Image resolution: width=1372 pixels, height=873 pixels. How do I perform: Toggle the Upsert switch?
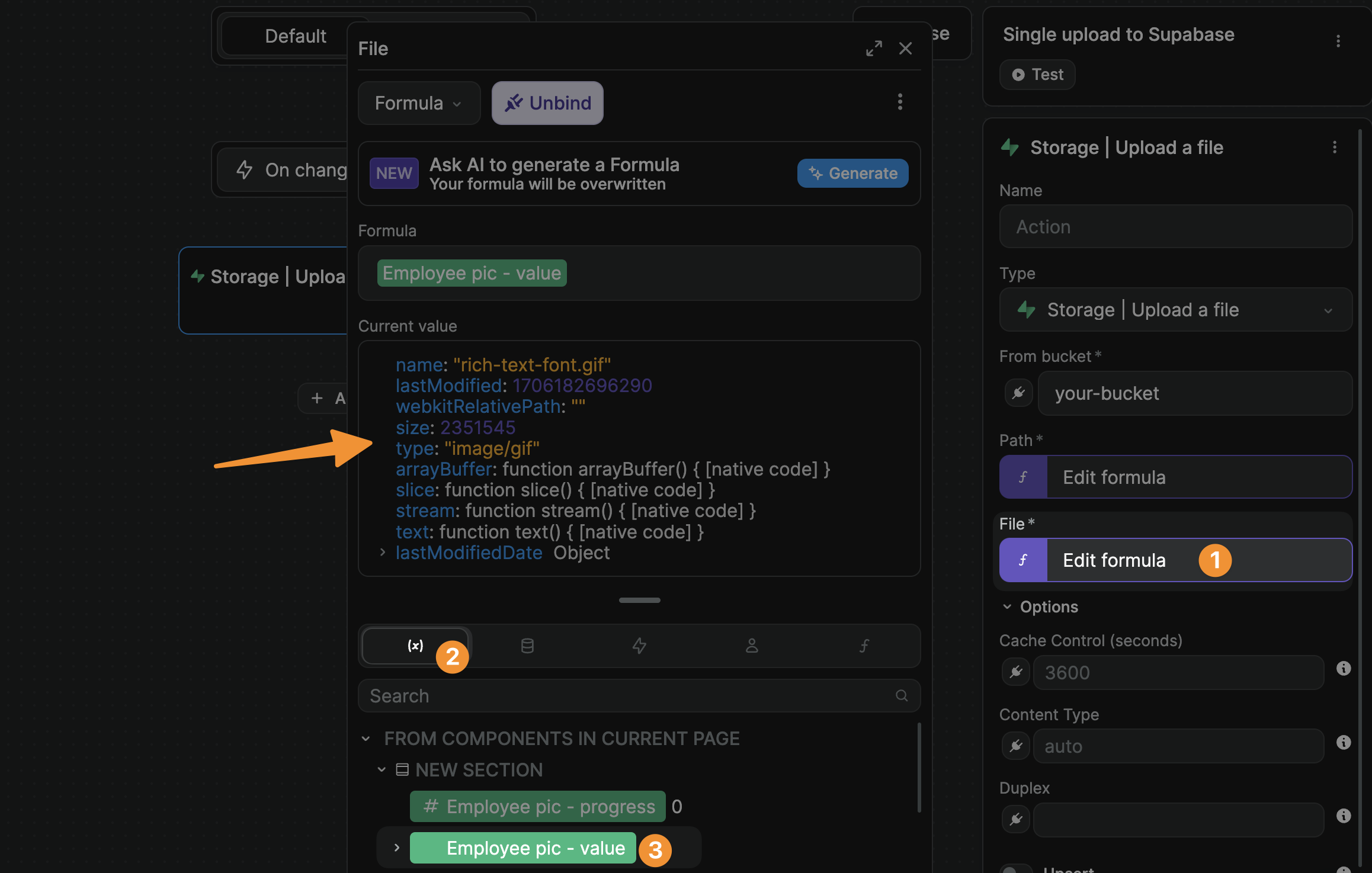(1015, 869)
